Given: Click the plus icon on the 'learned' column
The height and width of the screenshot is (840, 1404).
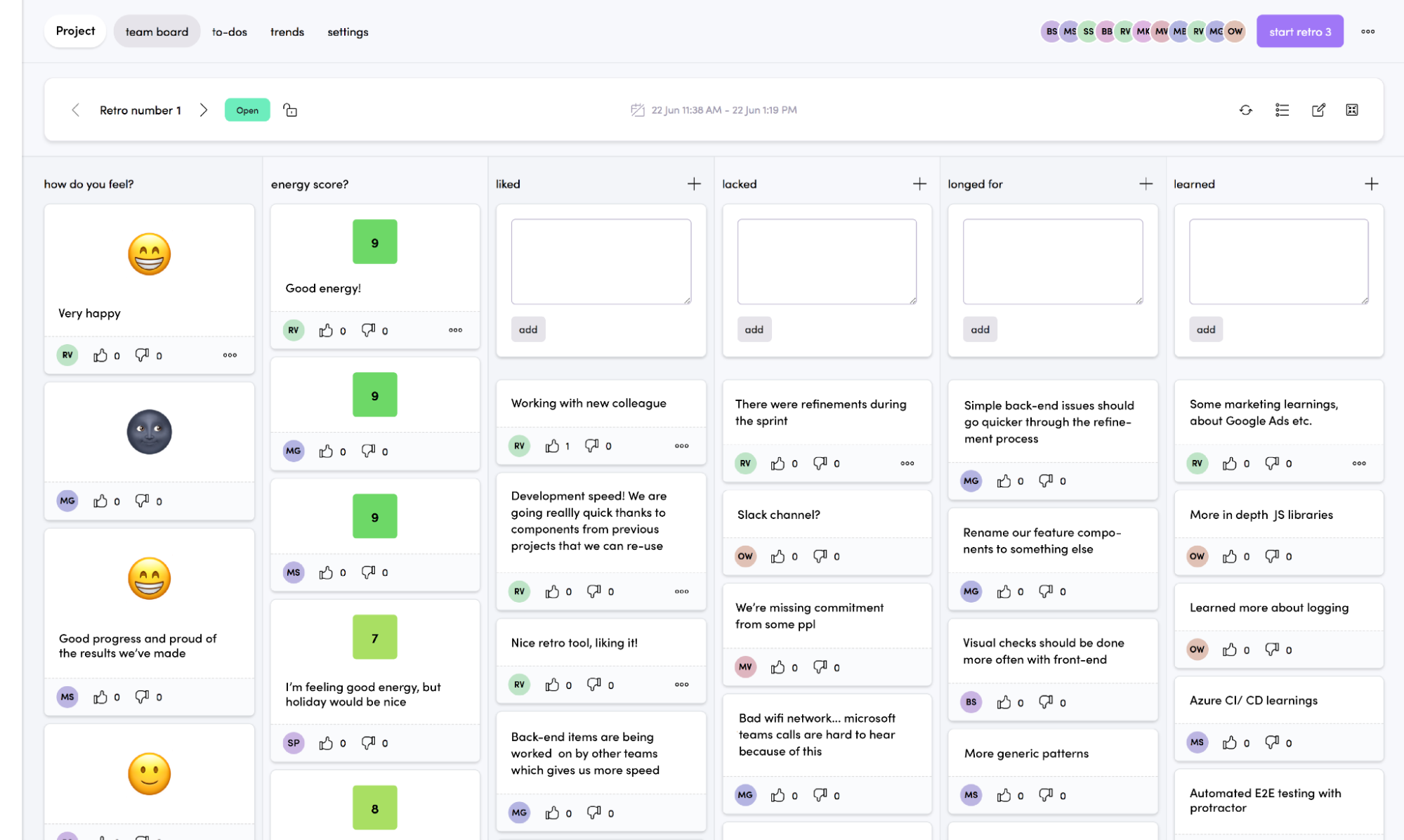Looking at the screenshot, I should pyautogui.click(x=1371, y=183).
